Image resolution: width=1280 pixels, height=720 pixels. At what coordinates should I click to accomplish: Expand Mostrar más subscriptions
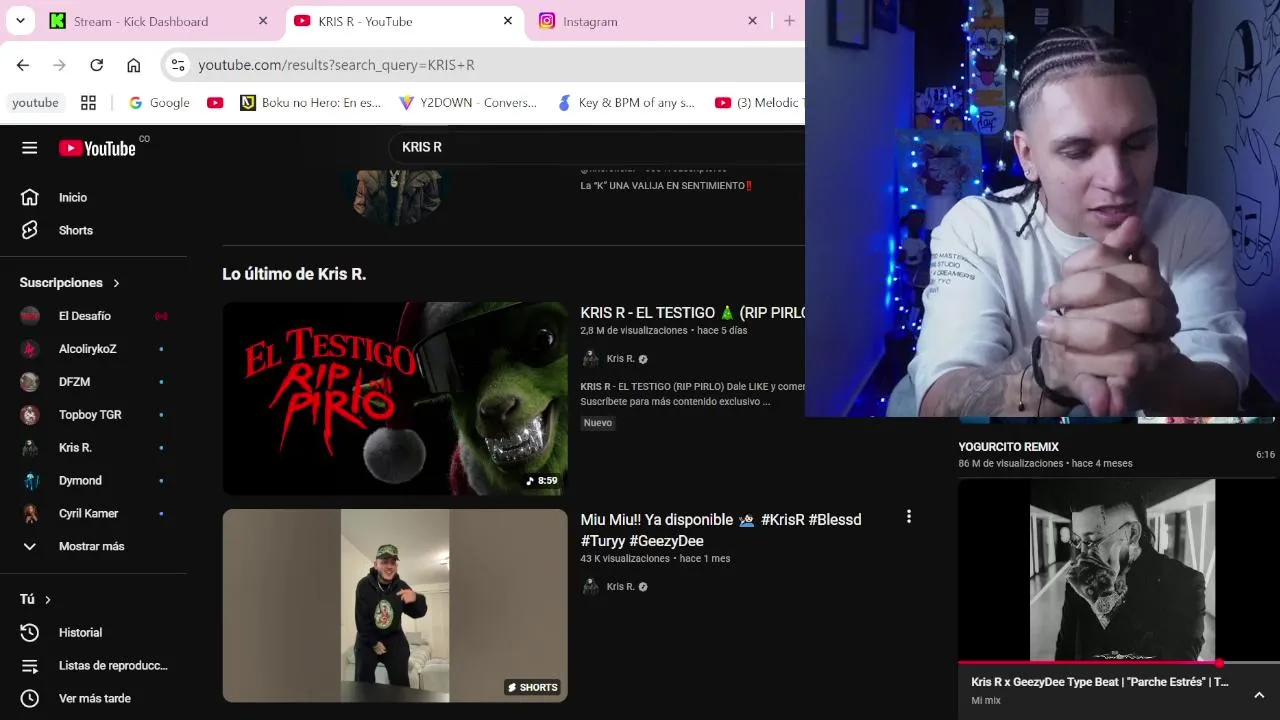(x=93, y=546)
